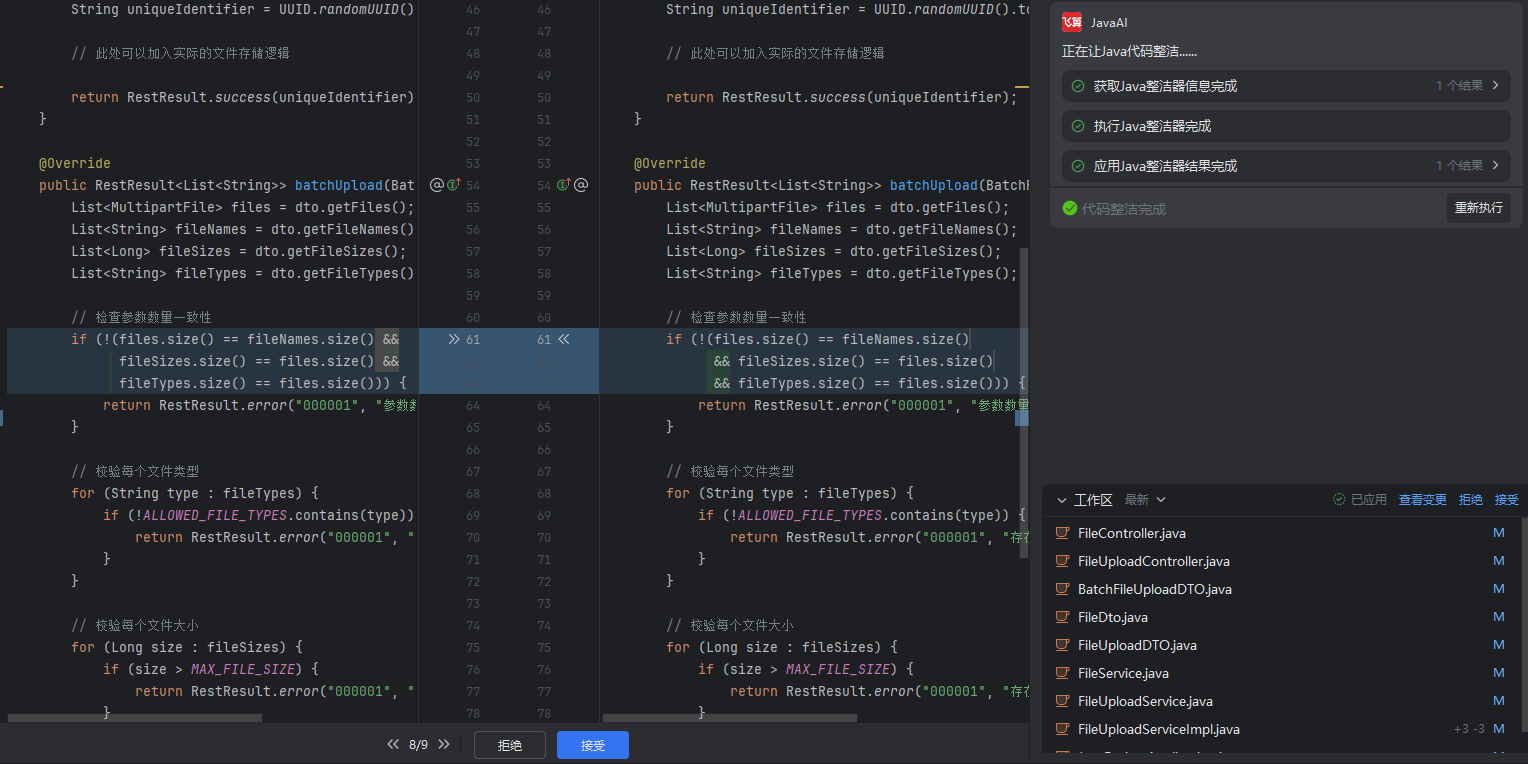This screenshot has height=764, width=1528.
Task: Expand 获取Java整洁器信息完成 result chevron
Action: pyautogui.click(x=1495, y=86)
